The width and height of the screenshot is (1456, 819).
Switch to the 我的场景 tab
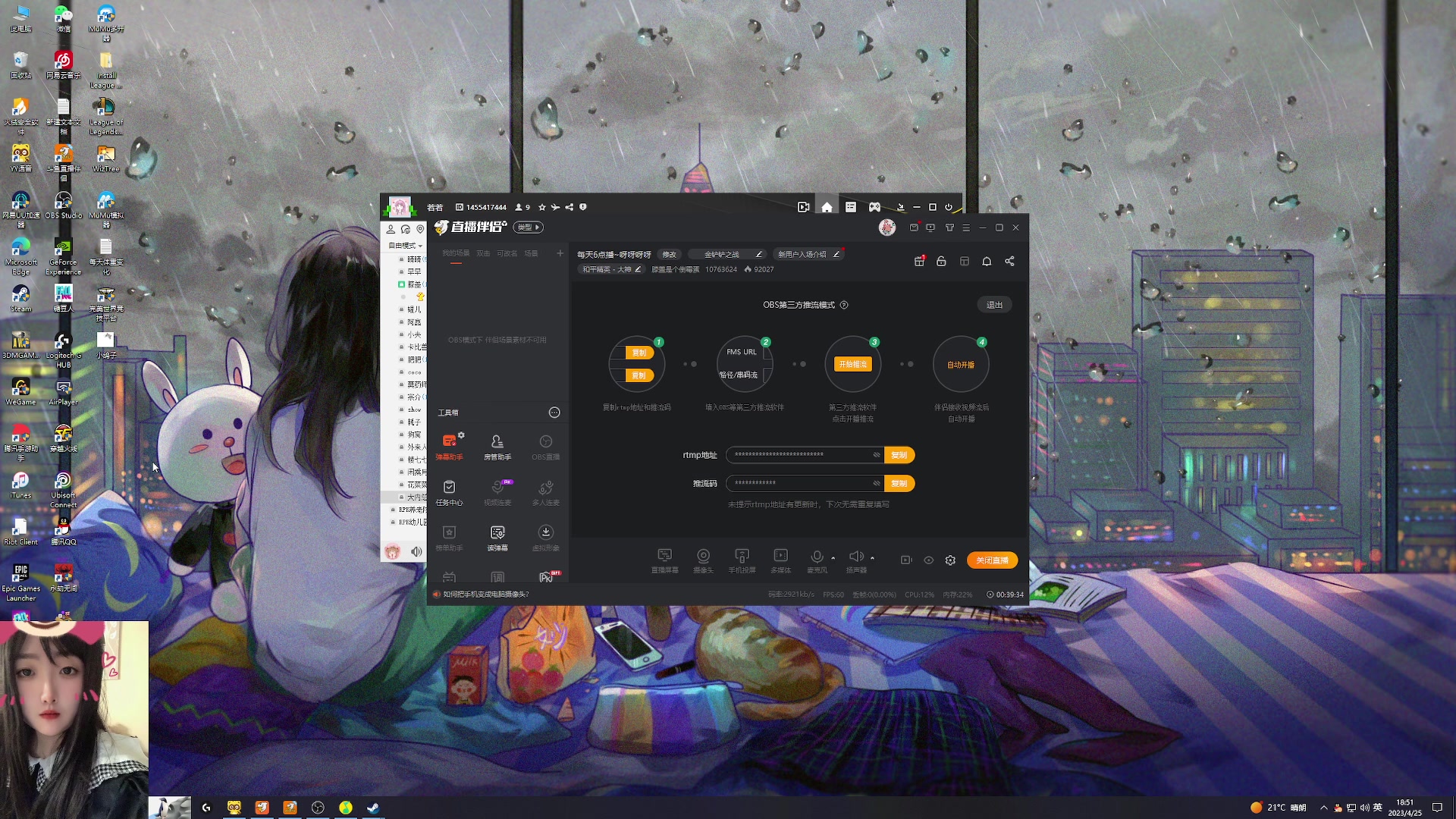click(456, 254)
